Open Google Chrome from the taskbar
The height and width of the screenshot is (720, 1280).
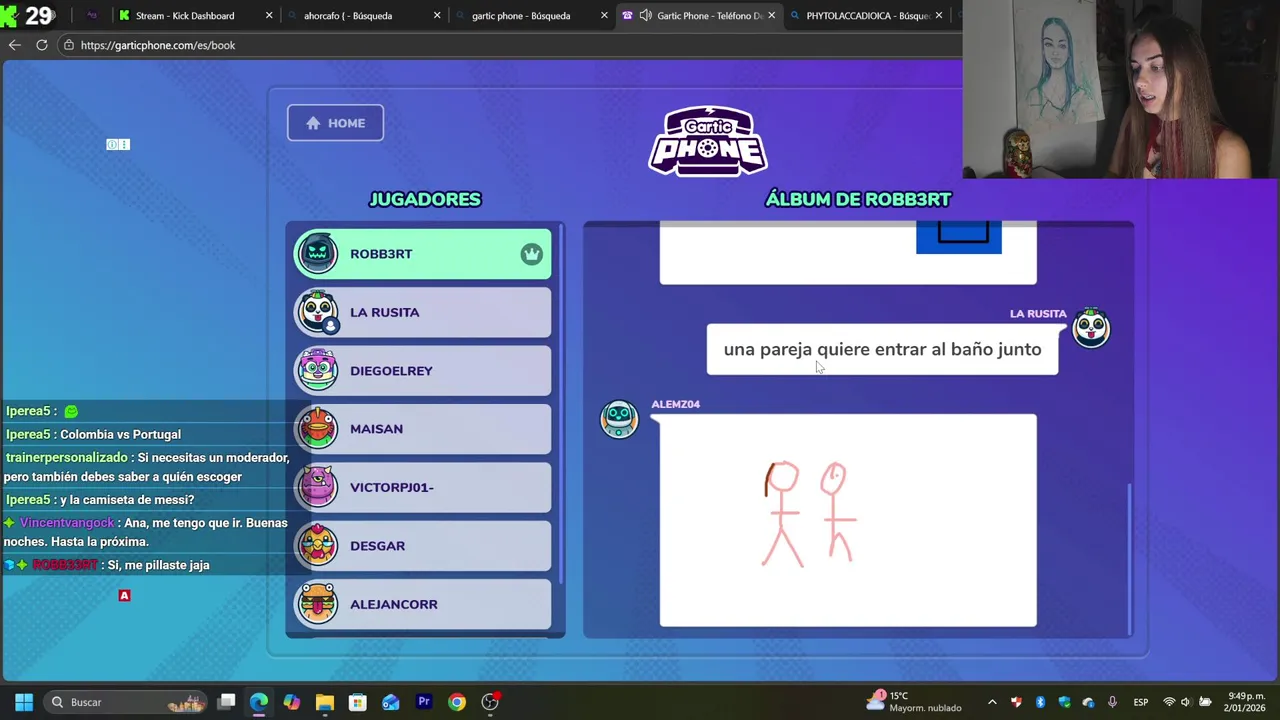[457, 702]
